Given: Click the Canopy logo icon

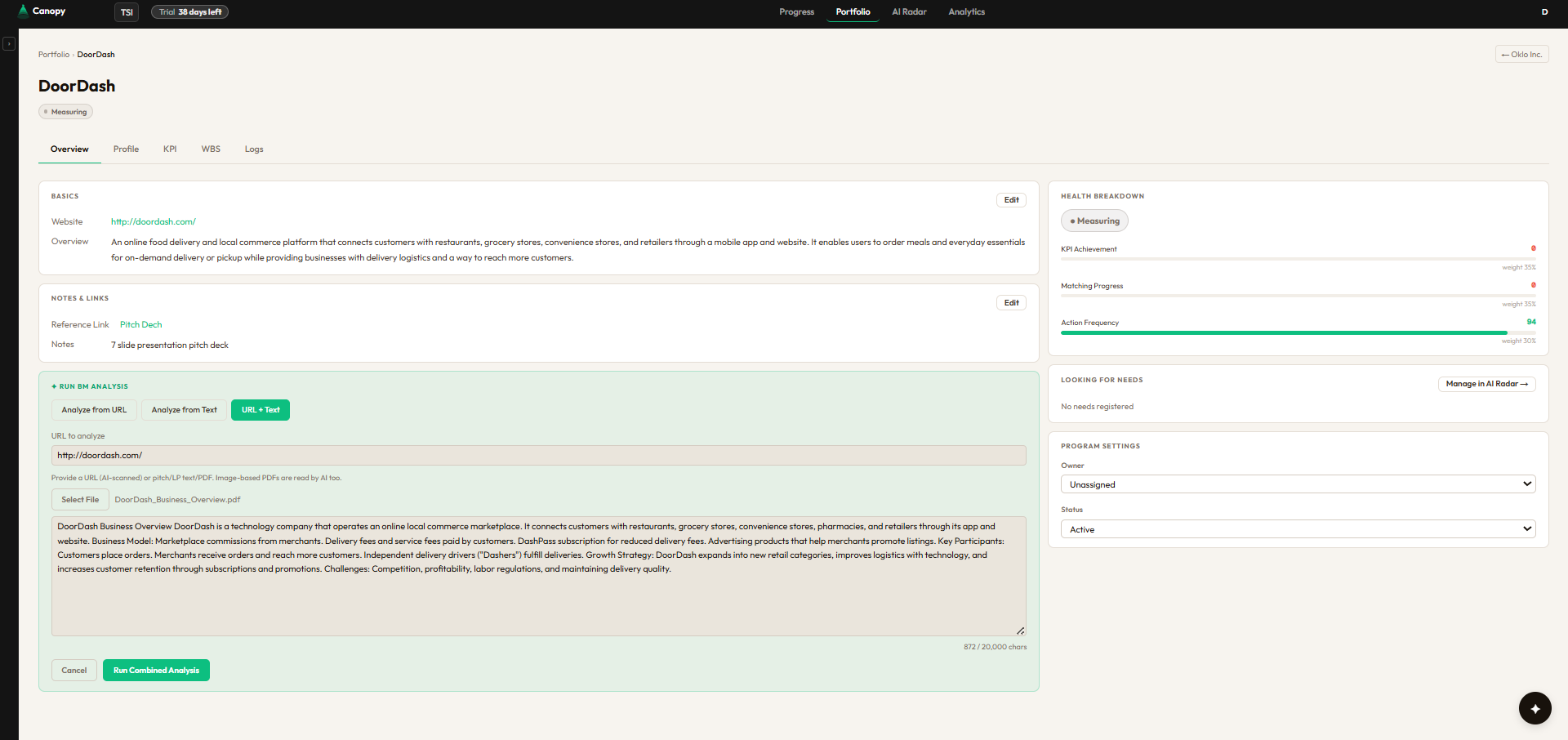Looking at the screenshot, I should click(x=23, y=11).
